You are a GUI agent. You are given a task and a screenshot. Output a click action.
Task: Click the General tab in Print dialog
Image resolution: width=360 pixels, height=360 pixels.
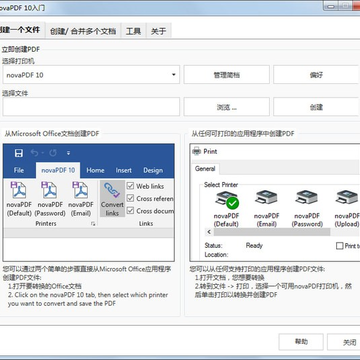point(205,169)
